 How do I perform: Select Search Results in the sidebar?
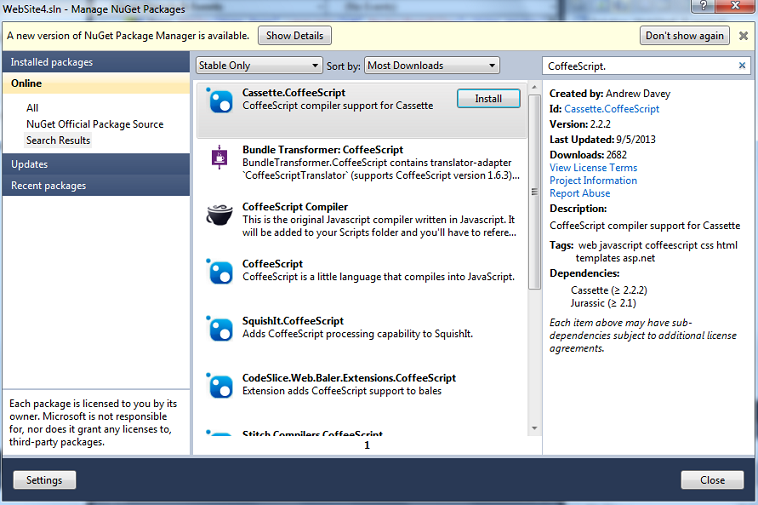click(58, 140)
